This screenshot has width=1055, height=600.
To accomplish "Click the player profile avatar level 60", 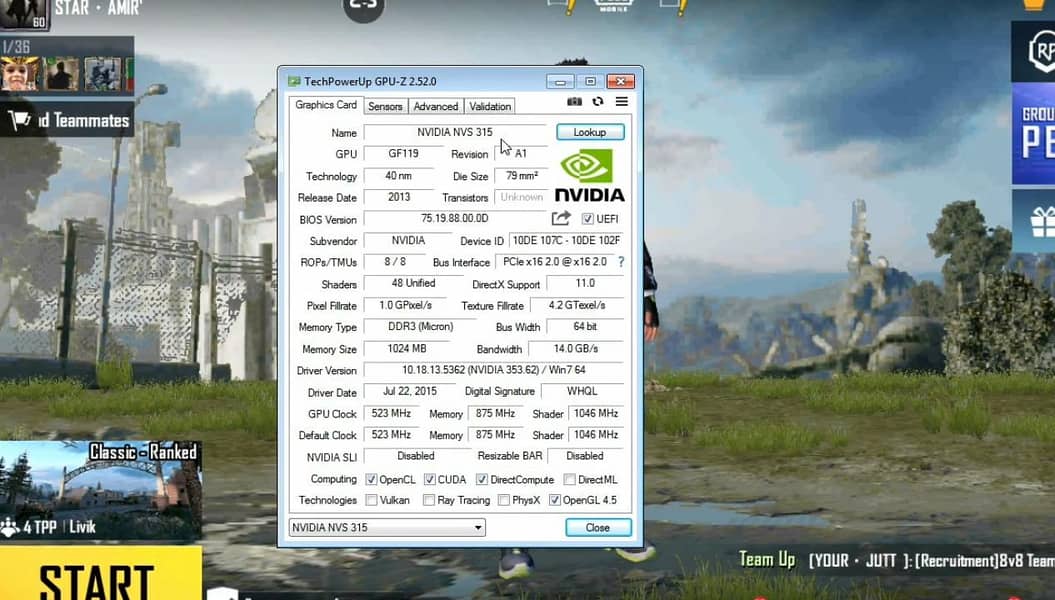I will [24, 14].
